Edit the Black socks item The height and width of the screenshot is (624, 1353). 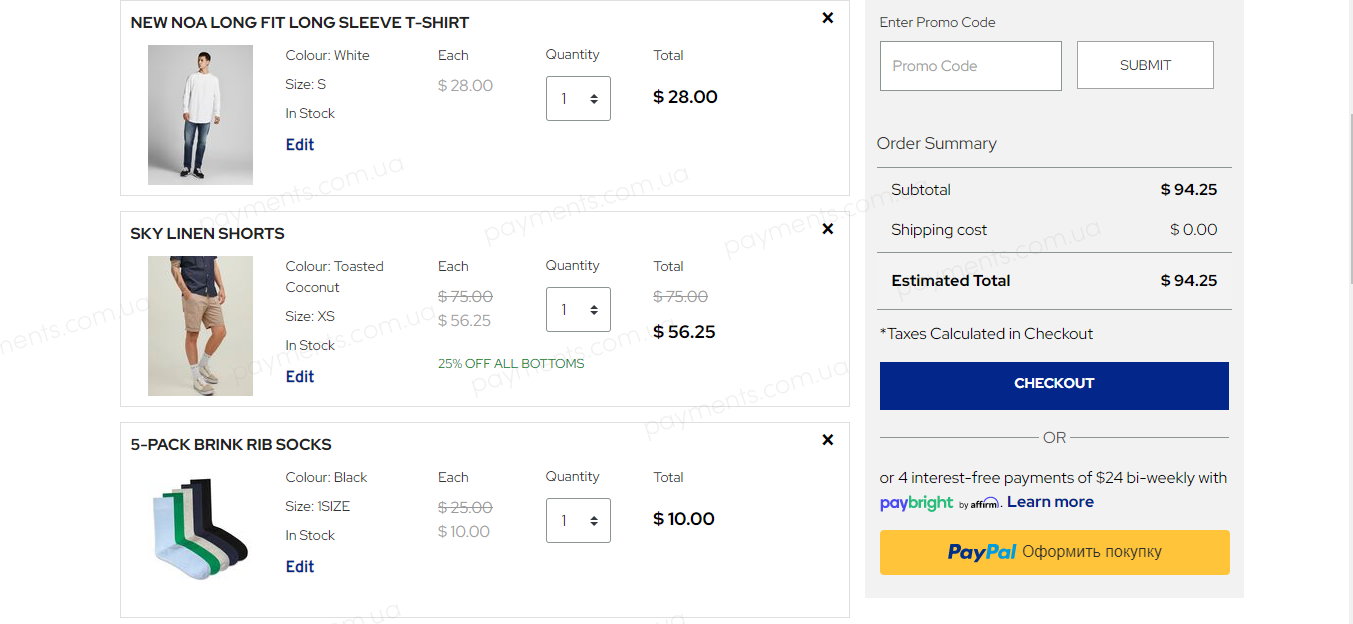(x=300, y=566)
